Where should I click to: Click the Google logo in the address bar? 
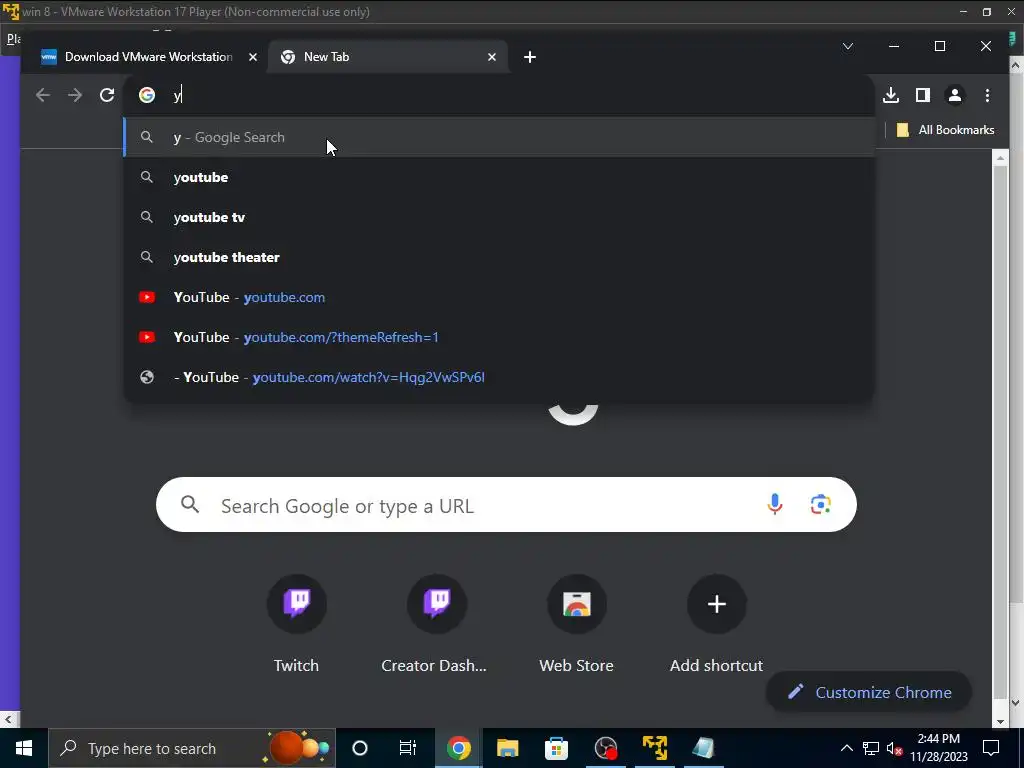coord(147,95)
